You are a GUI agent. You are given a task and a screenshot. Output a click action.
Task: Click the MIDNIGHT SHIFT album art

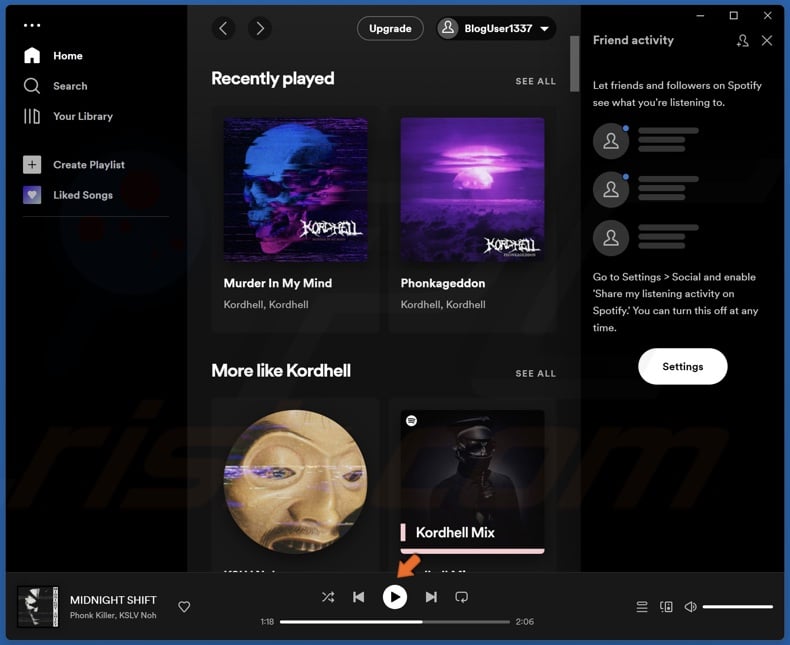[38, 607]
